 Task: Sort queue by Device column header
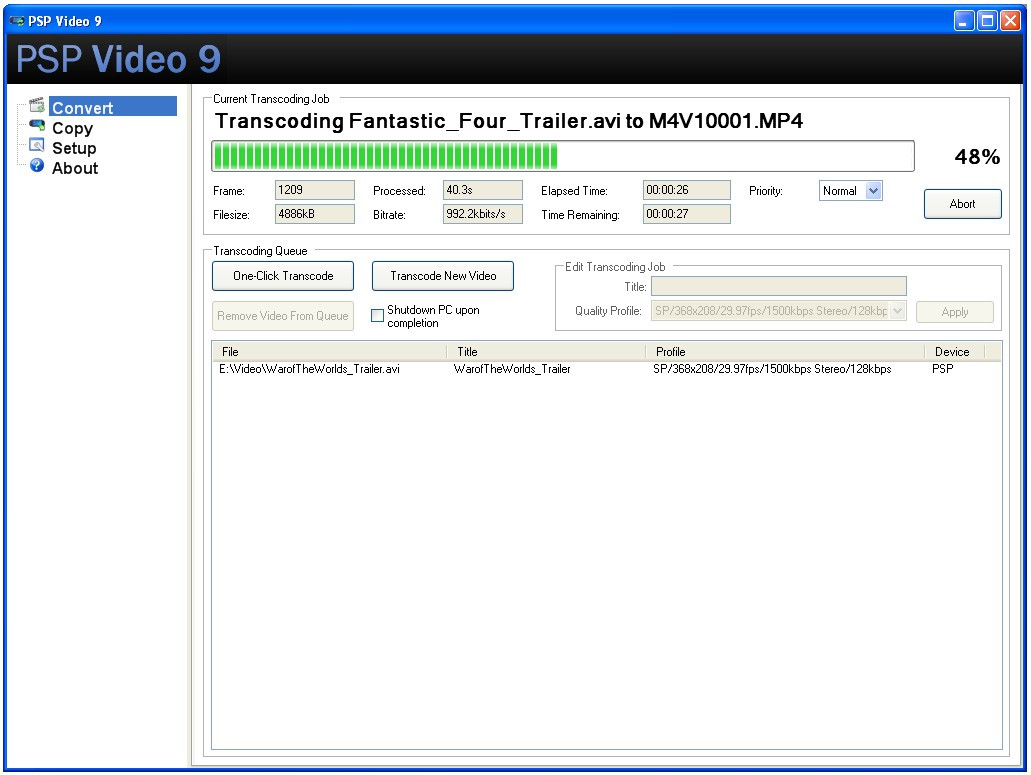[955, 352]
